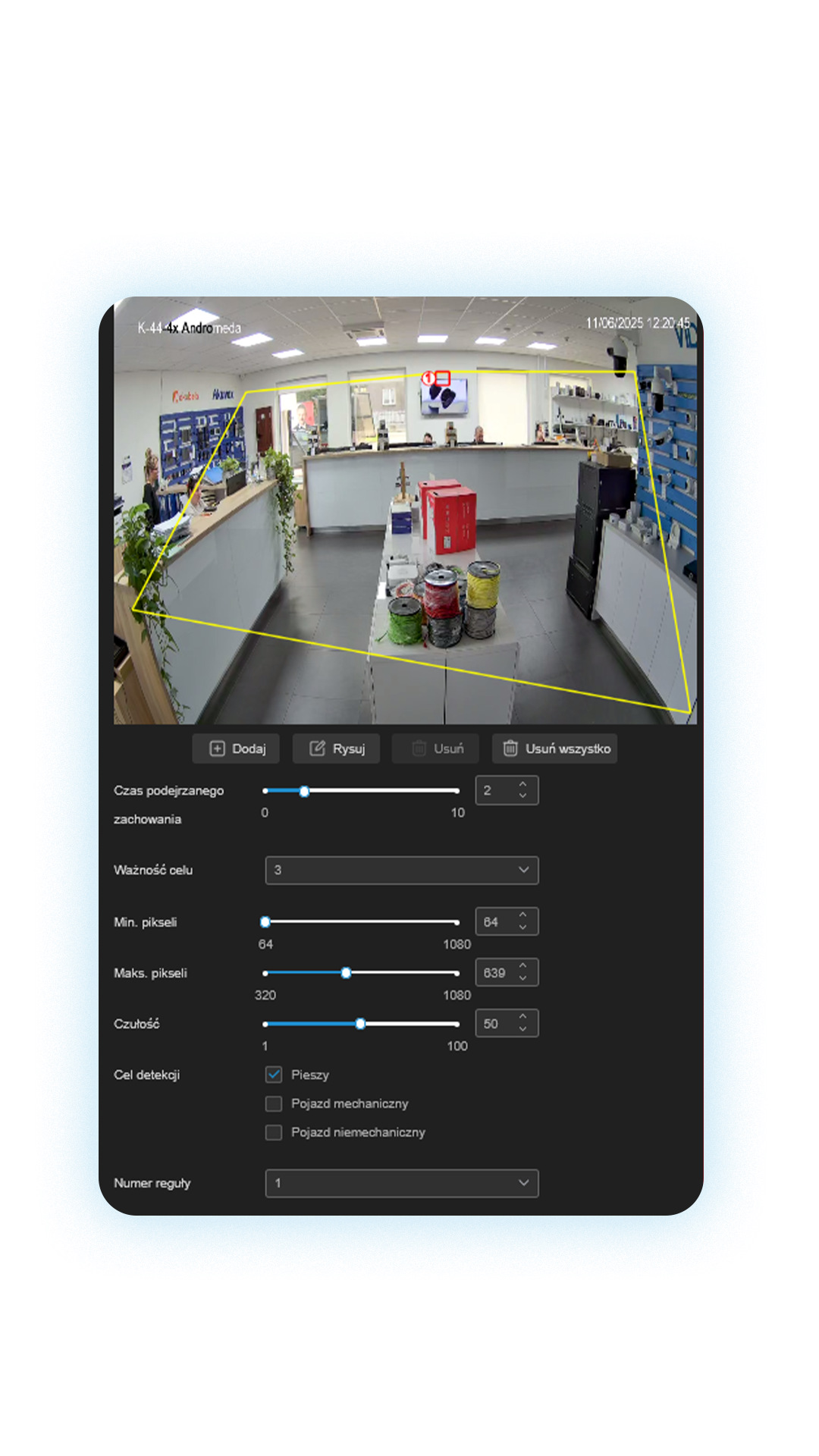Enable Pojazd mechaniczny checkbox
This screenshot has height=1456, width=819.
pyautogui.click(x=274, y=1103)
